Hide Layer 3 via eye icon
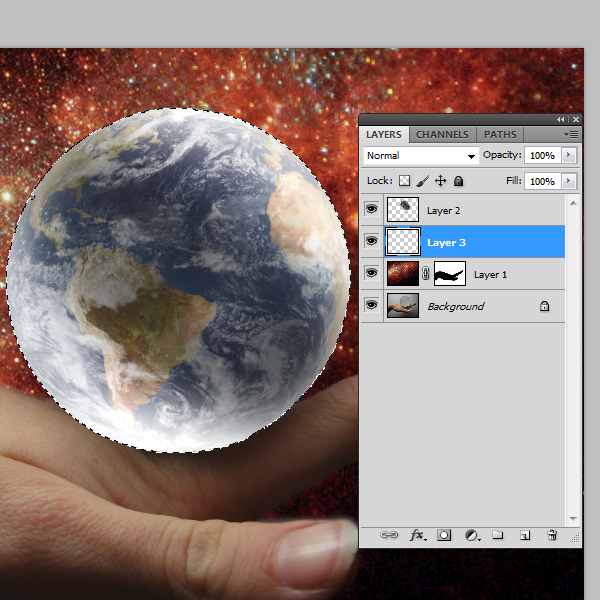 [x=371, y=241]
